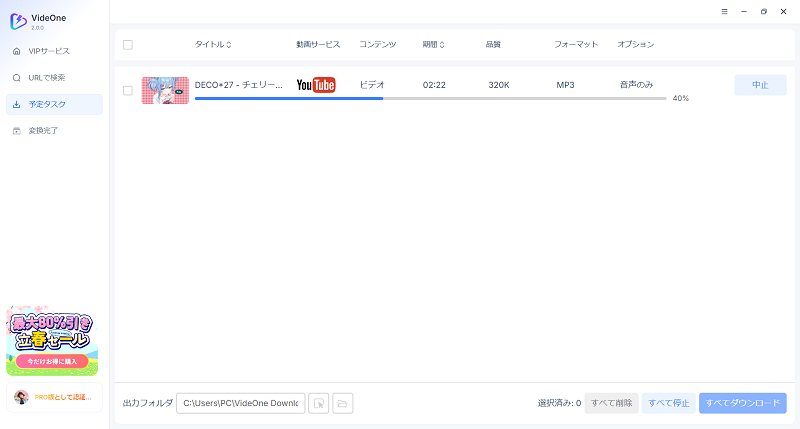The image size is (800, 429).
Task: Click the output folder path field
Action: 240,403
